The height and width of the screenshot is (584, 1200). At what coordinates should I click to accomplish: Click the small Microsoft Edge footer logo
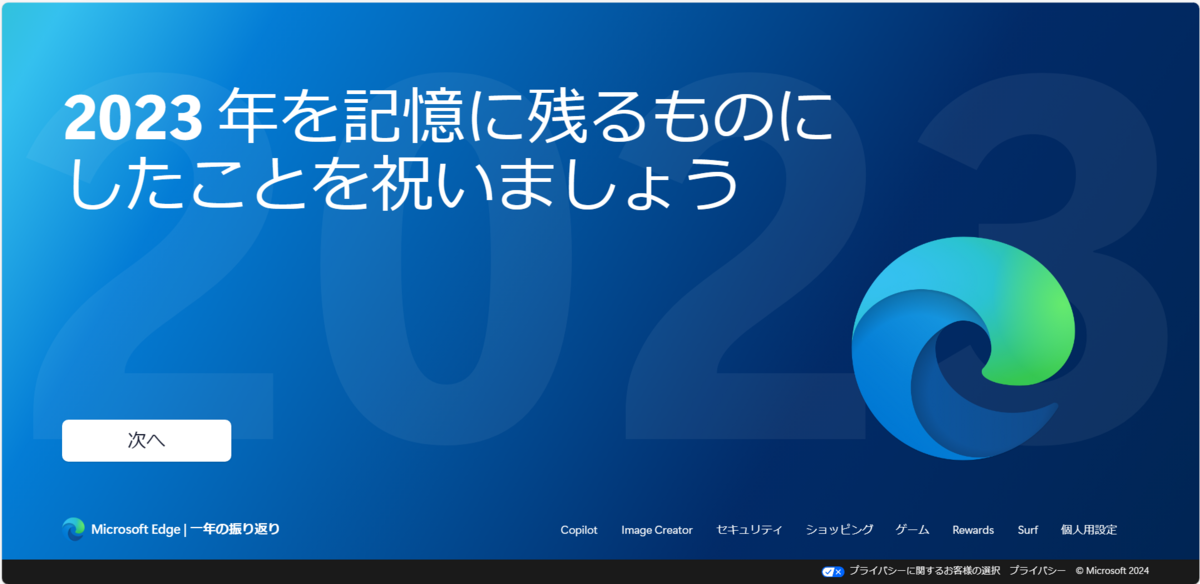tap(73, 529)
